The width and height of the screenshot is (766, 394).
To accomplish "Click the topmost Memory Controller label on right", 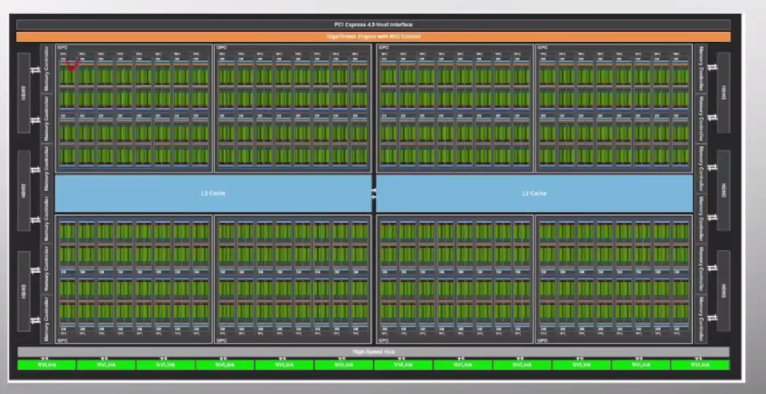I will tap(701, 68).
